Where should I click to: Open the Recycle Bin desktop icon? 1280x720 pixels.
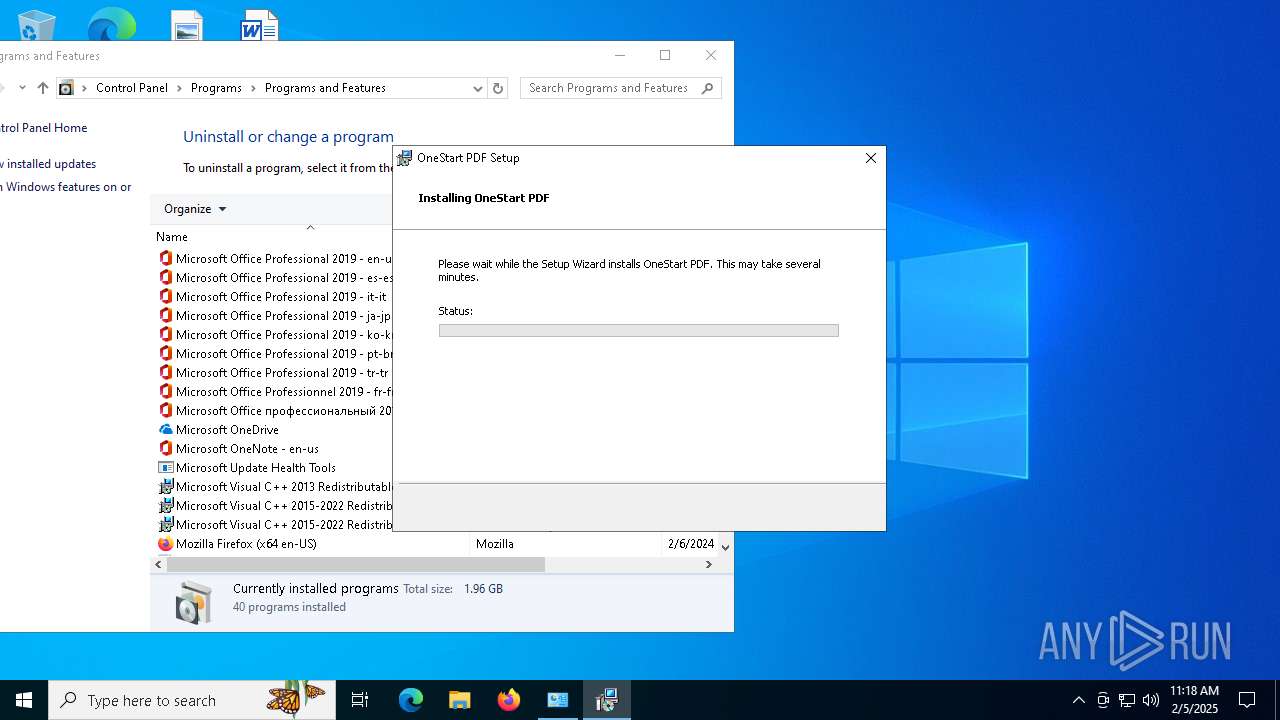(37, 25)
